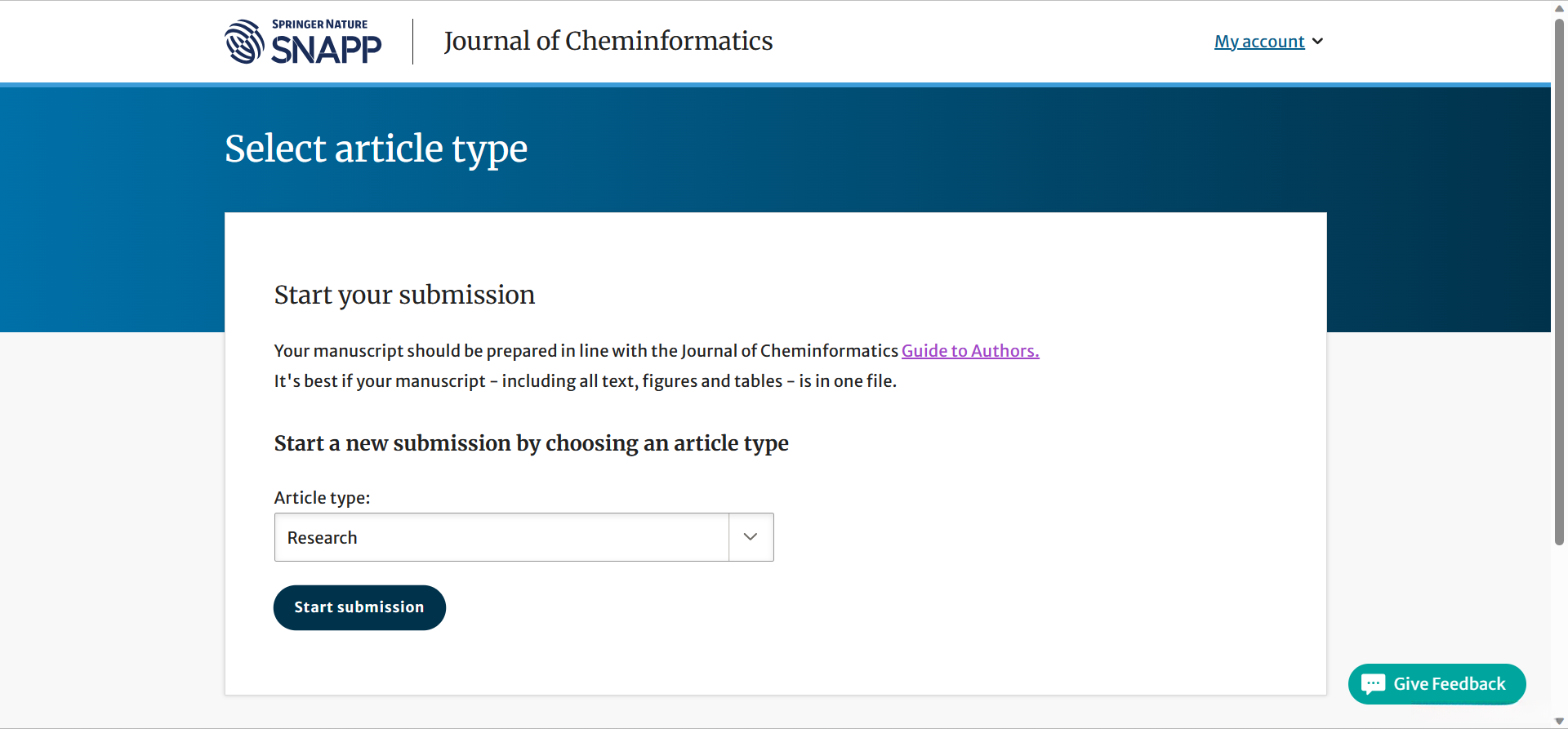Click the small Springer Nature text above SNAPP
The height and width of the screenshot is (729, 1568).
point(319,24)
